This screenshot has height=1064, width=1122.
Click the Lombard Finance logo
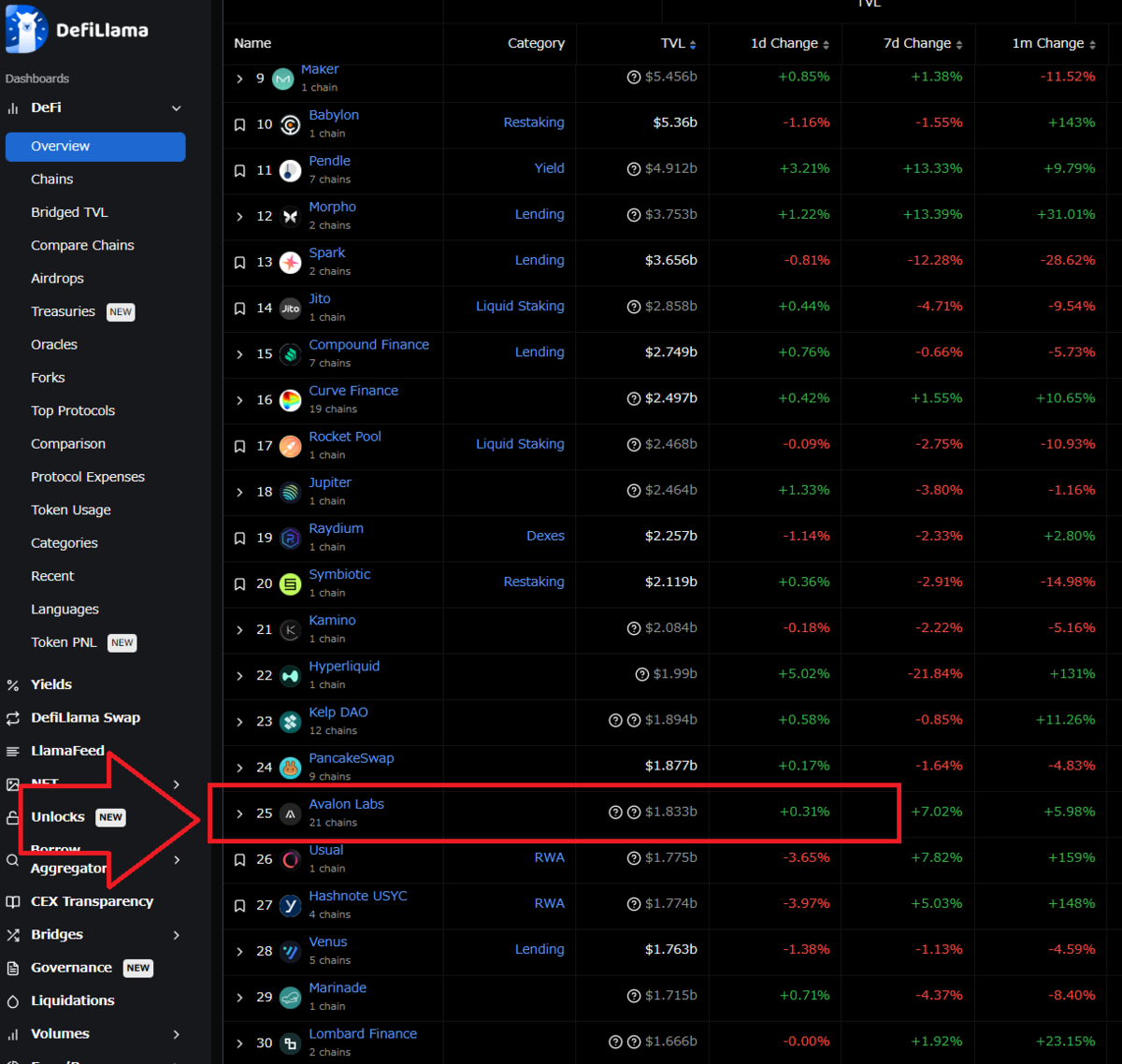tap(291, 1042)
